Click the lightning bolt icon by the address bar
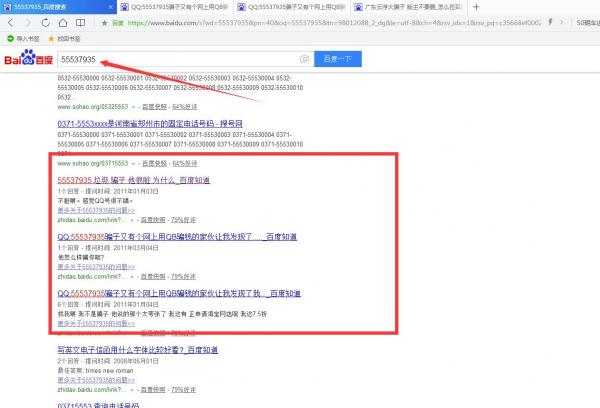The image size is (600, 408). click(x=550, y=22)
